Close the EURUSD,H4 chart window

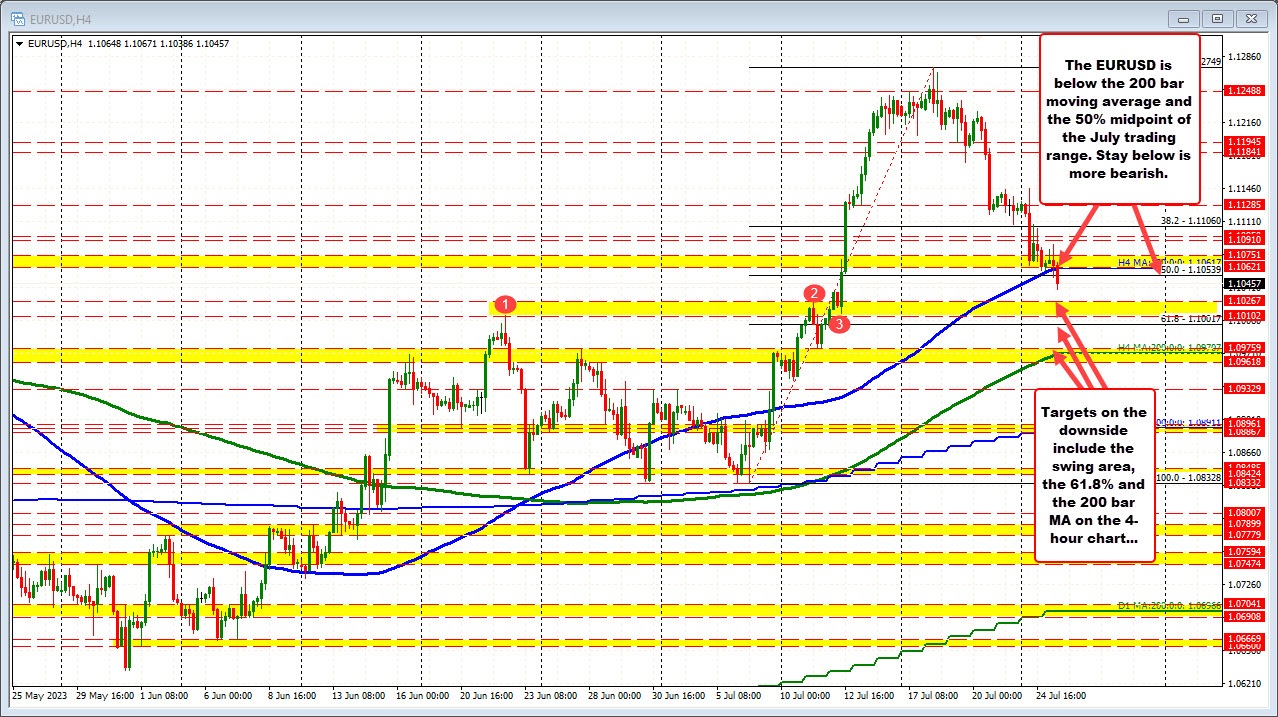(x=1251, y=18)
